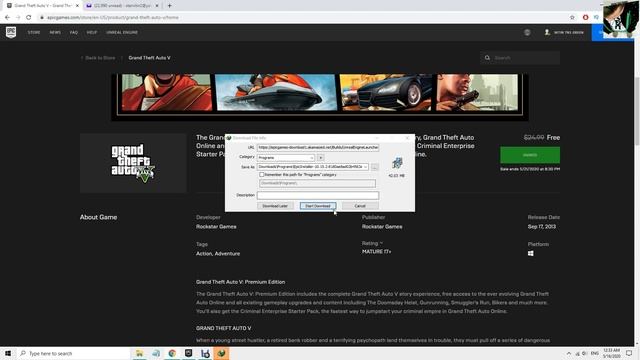Click the store search magnifier icon

pyautogui.click(x=487, y=58)
